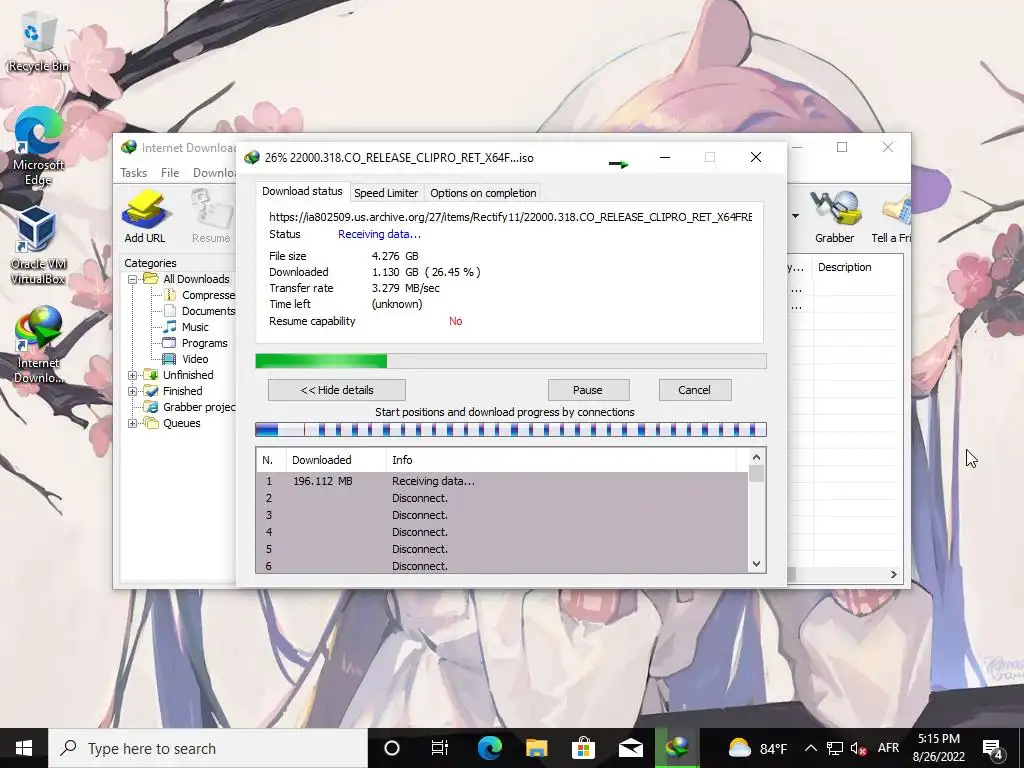Open the Grabber tool icon
Screen dimensions: 1024x768
(x=834, y=217)
